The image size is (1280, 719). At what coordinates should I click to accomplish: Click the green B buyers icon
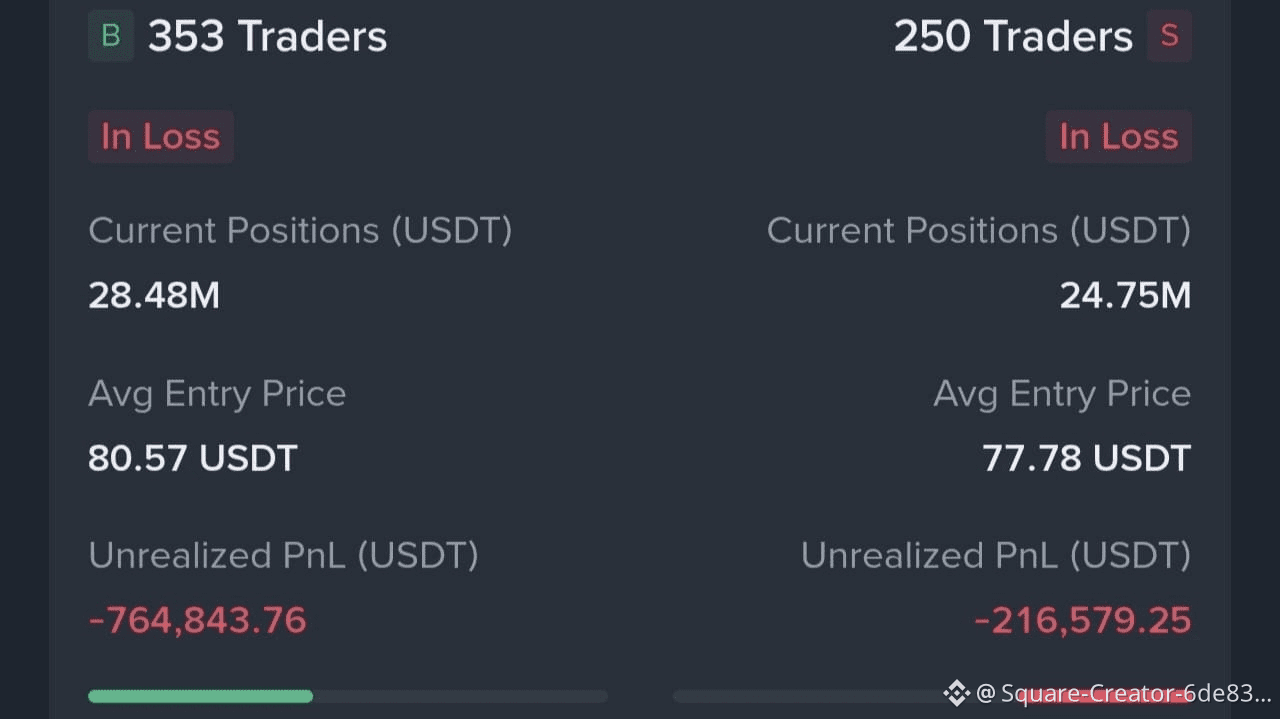(111, 36)
